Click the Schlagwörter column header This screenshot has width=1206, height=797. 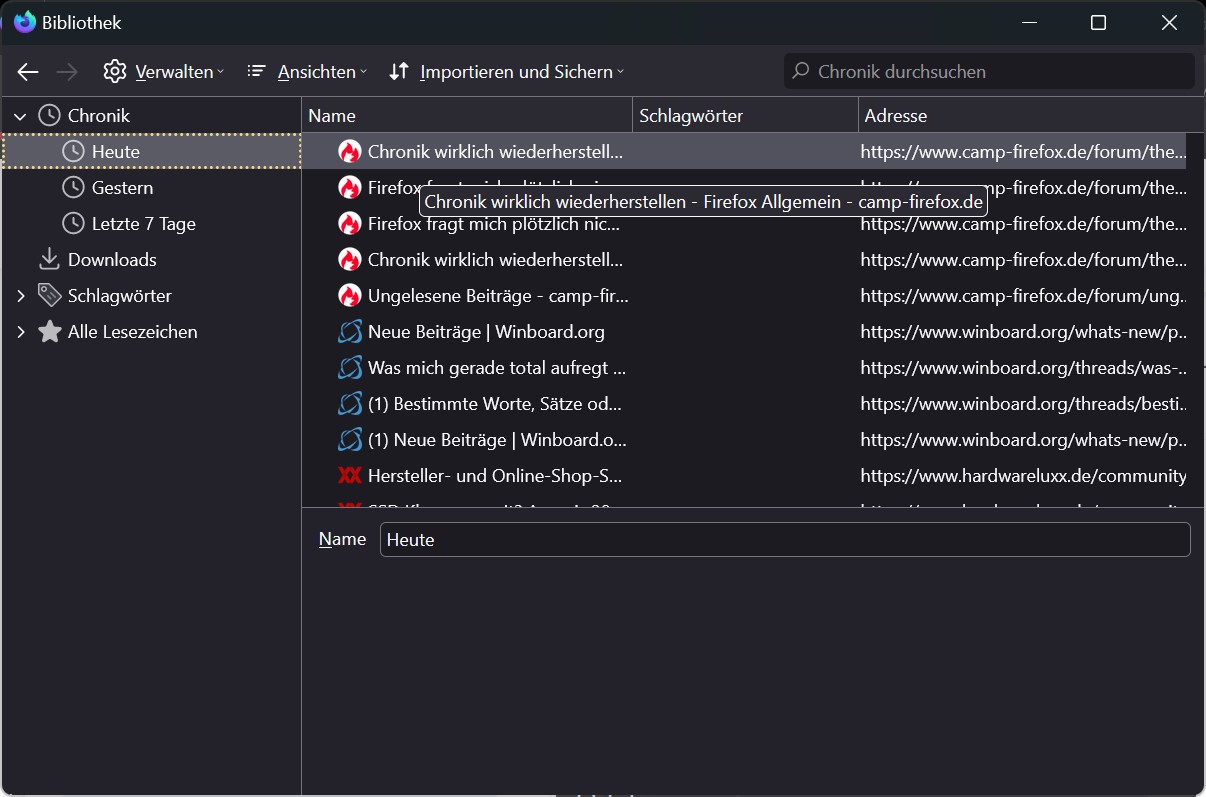coord(745,116)
